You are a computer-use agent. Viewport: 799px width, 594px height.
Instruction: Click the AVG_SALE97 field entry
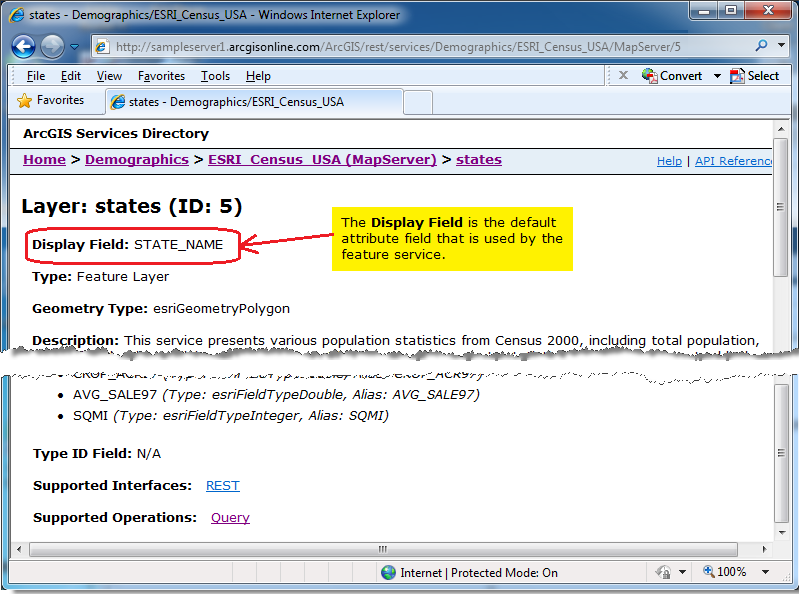pos(276,394)
